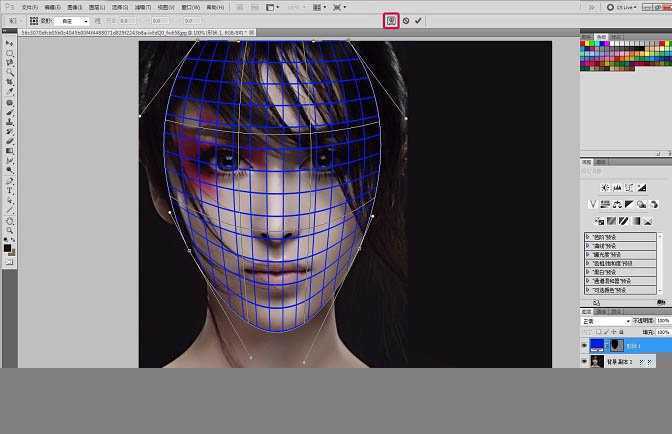672x434 pixels.
Task: Select the Move tool
Action: [9, 43]
